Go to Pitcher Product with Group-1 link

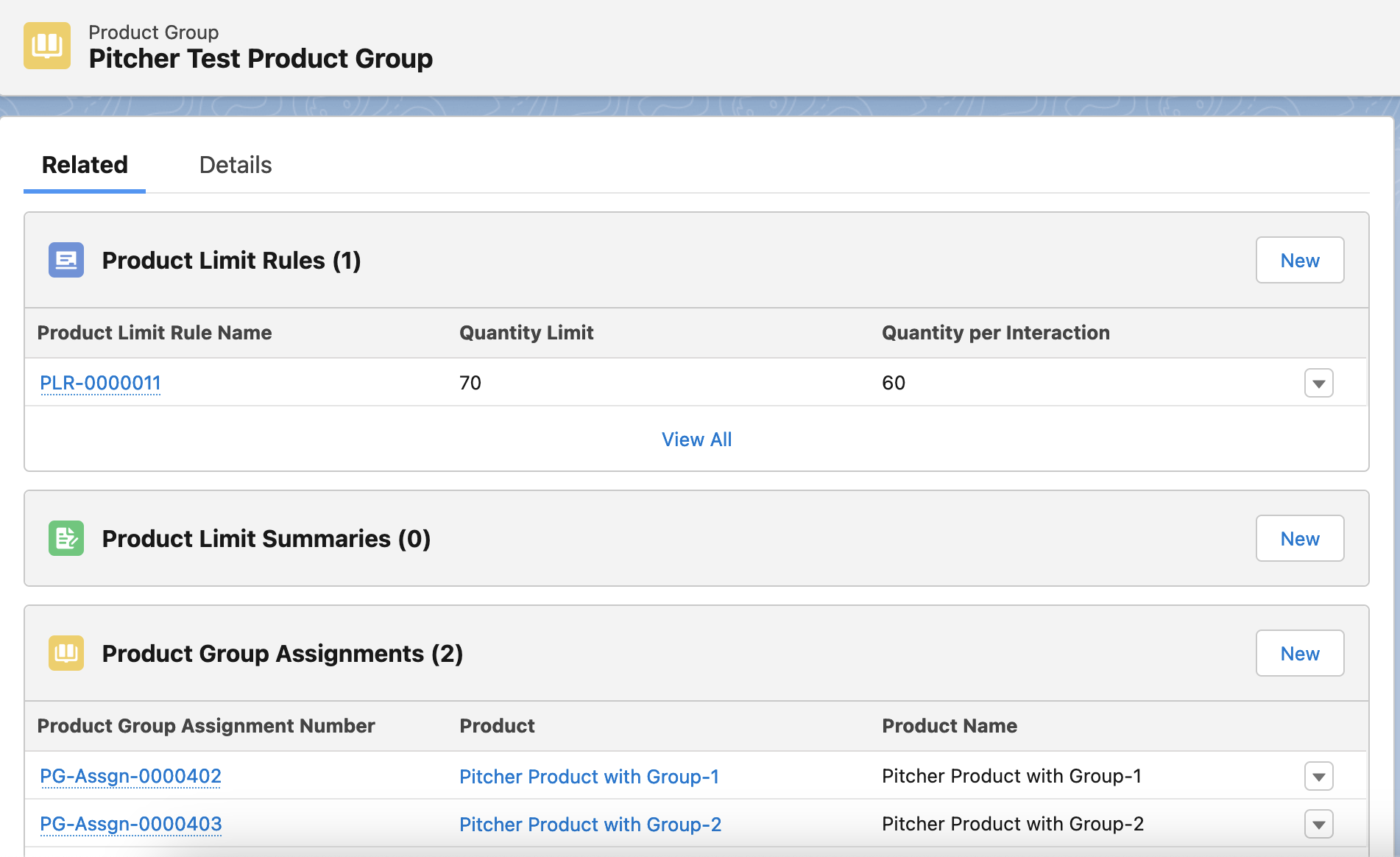click(589, 777)
